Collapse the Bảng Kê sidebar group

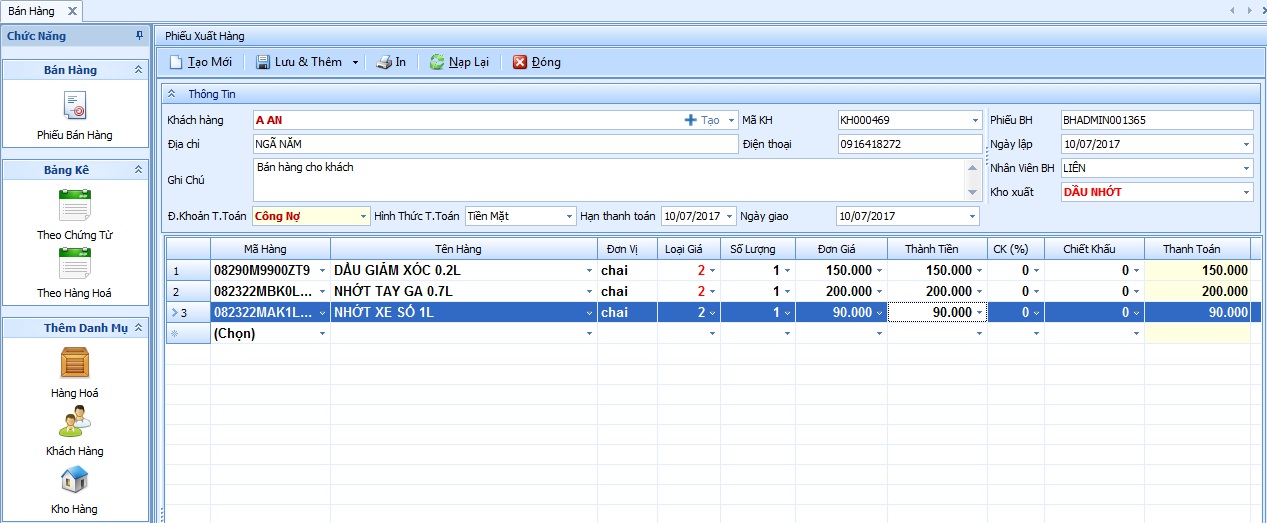click(x=137, y=170)
